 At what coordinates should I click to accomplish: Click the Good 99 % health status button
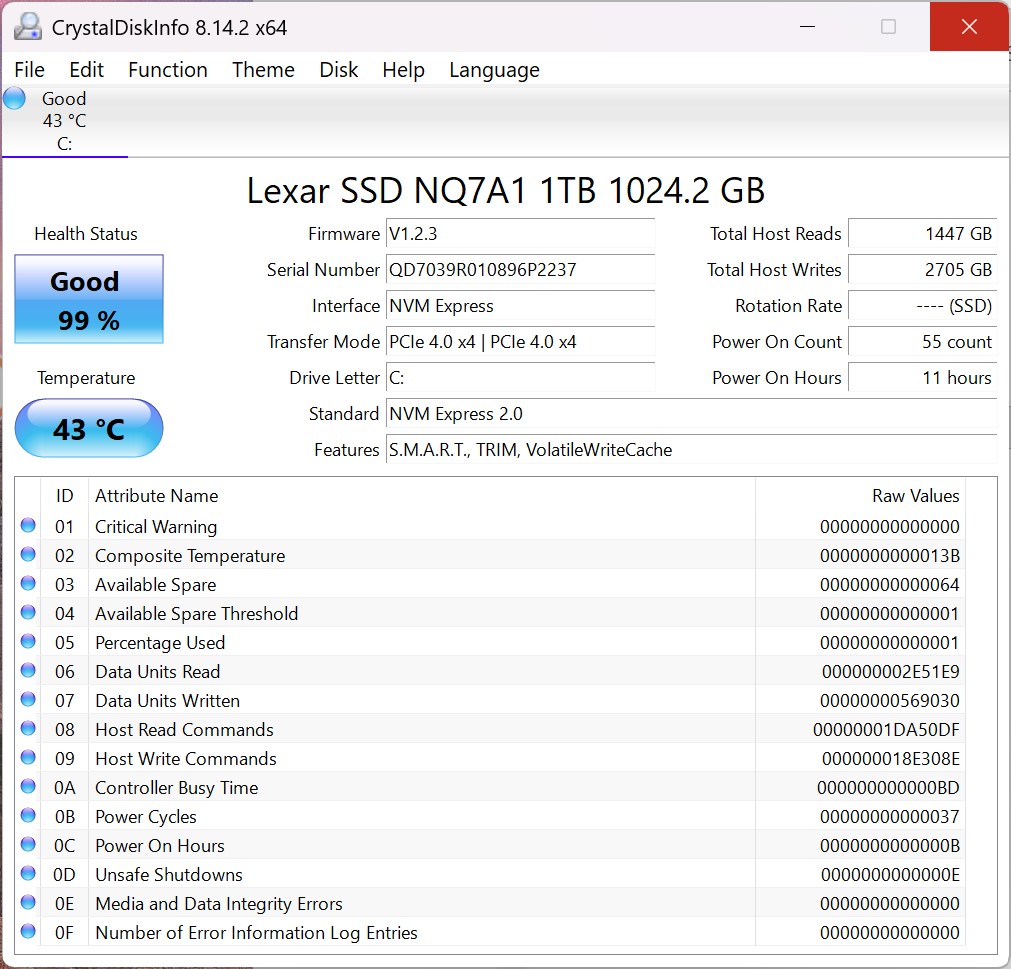[x=88, y=299]
